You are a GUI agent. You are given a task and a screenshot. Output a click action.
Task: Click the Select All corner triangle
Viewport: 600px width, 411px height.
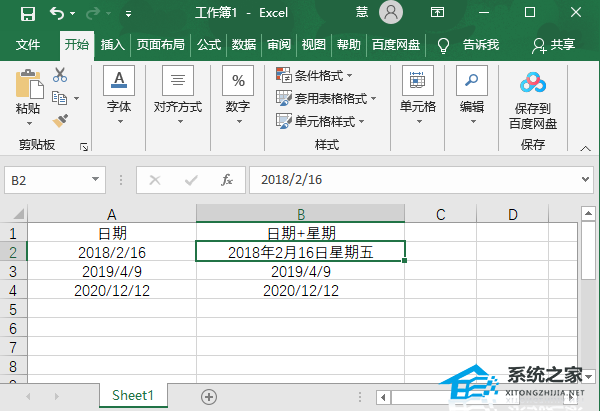(18, 214)
